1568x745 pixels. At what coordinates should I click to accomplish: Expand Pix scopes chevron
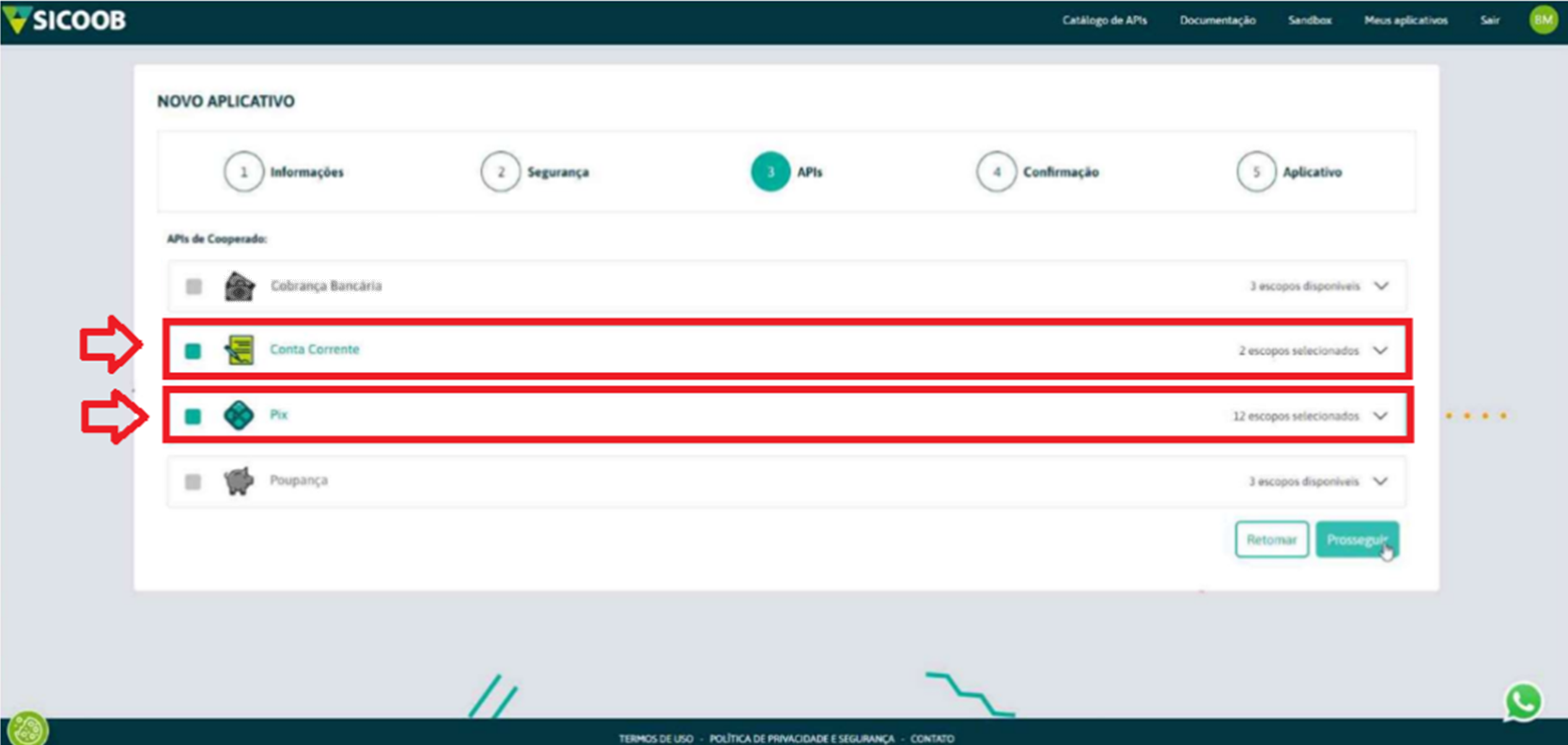[1380, 415]
